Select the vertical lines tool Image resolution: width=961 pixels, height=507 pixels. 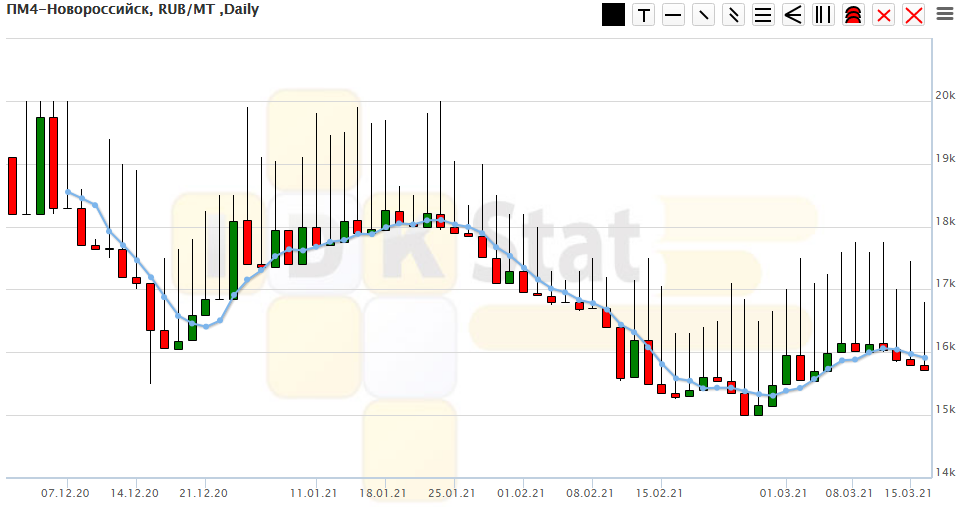[x=823, y=15]
